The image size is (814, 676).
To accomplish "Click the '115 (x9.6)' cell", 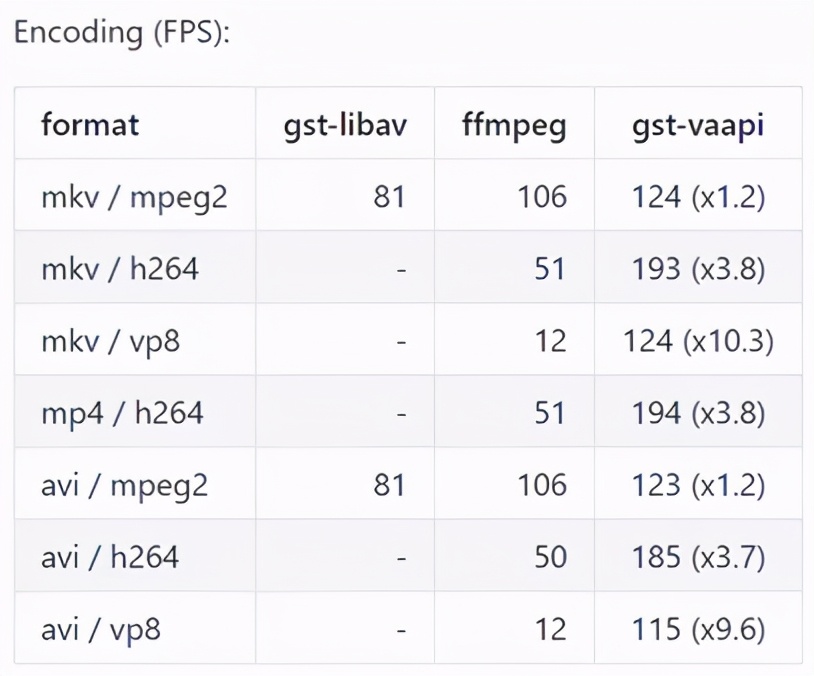I will (698, 630).
